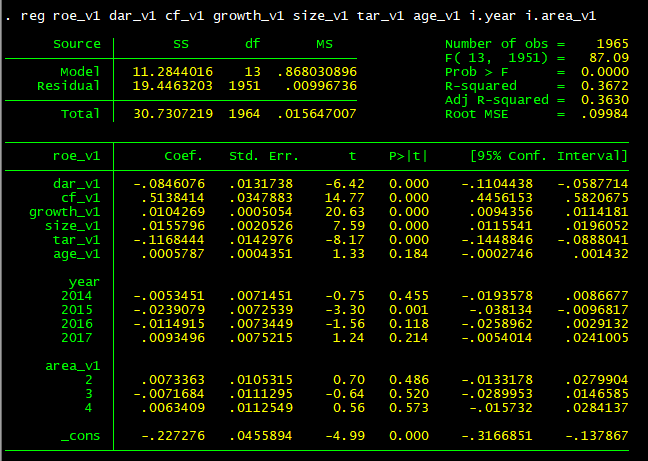Select variable name tar_v1

tap(76, 240)
